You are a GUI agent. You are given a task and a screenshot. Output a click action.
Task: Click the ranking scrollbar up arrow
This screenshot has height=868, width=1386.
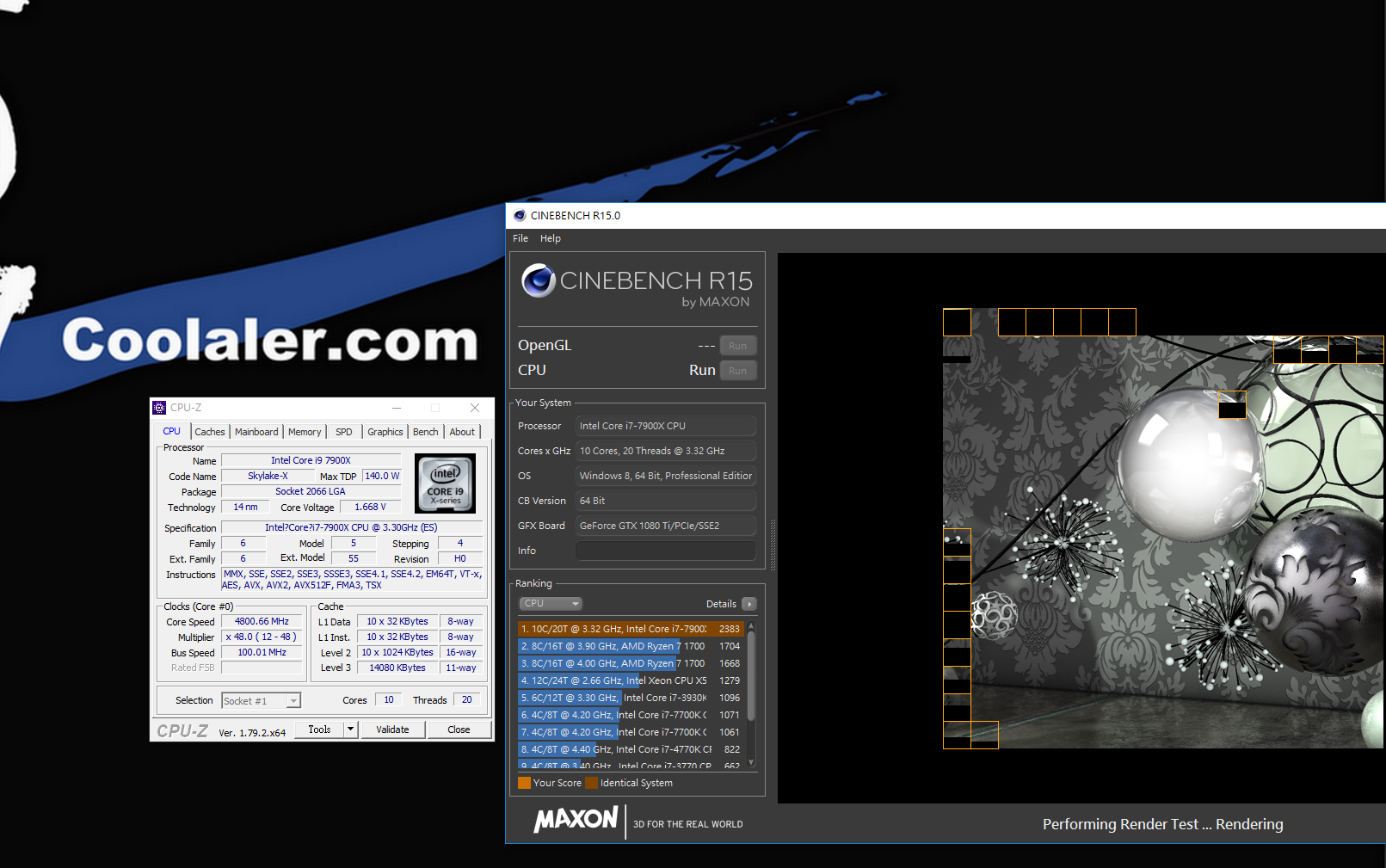751,626
